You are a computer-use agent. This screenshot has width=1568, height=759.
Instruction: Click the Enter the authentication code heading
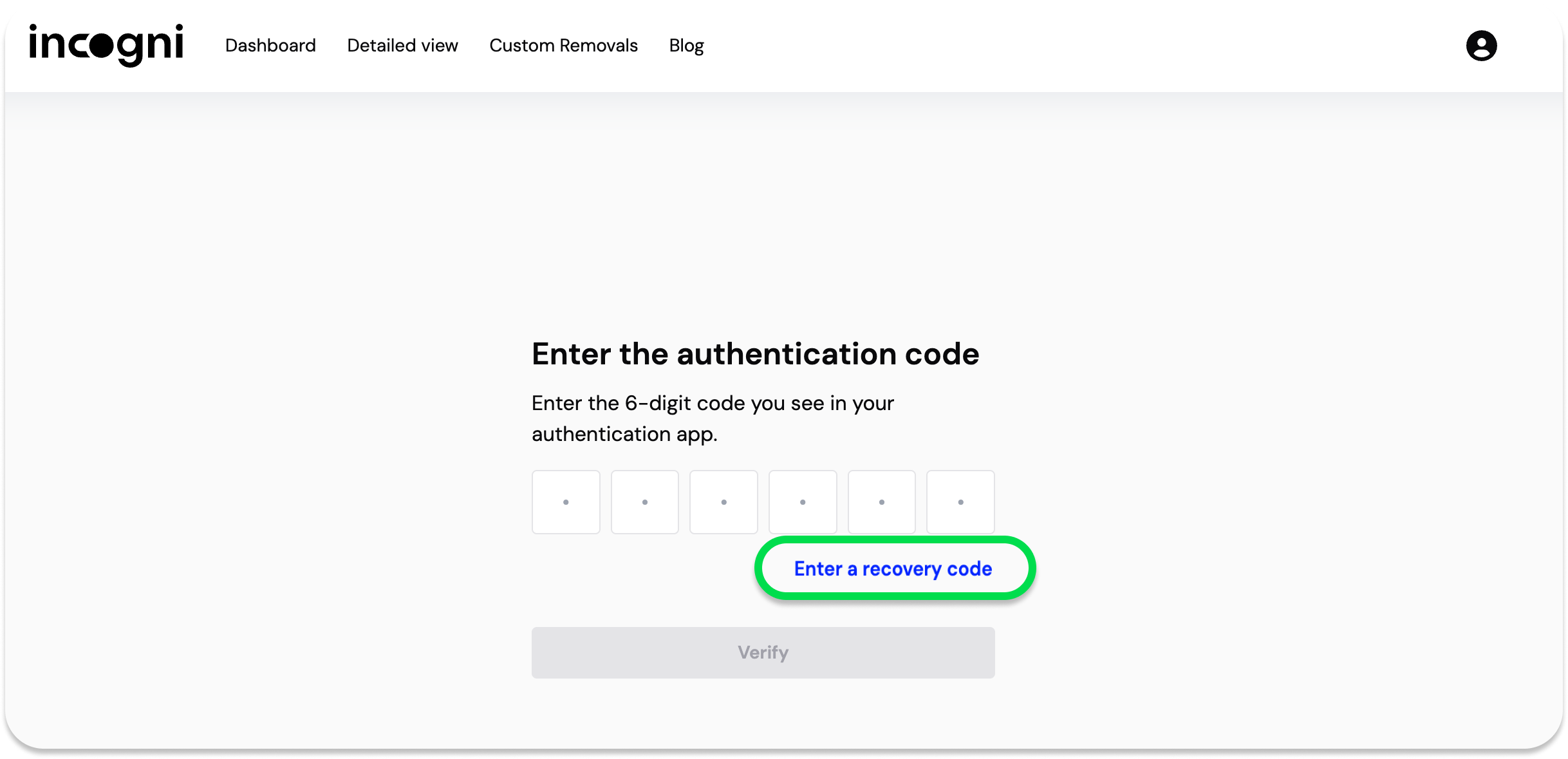755,354
